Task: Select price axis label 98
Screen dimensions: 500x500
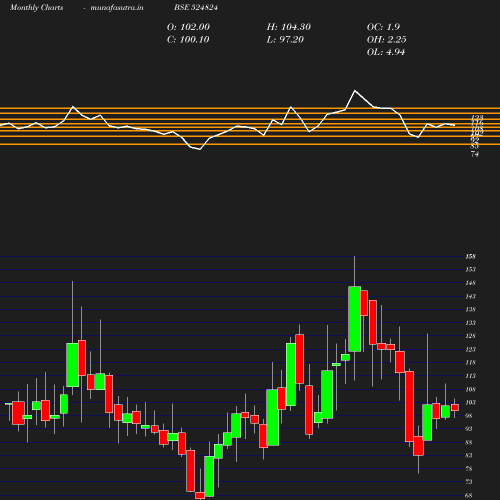Action: click(469, 416)
